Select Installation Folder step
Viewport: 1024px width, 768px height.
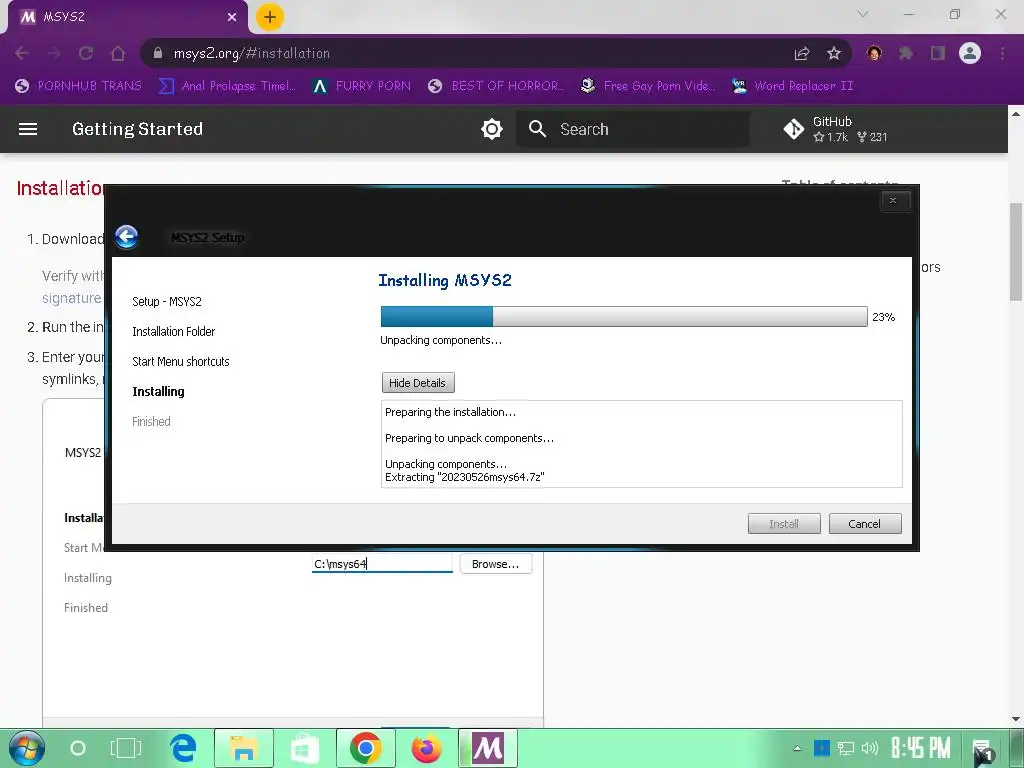point(174,332)
